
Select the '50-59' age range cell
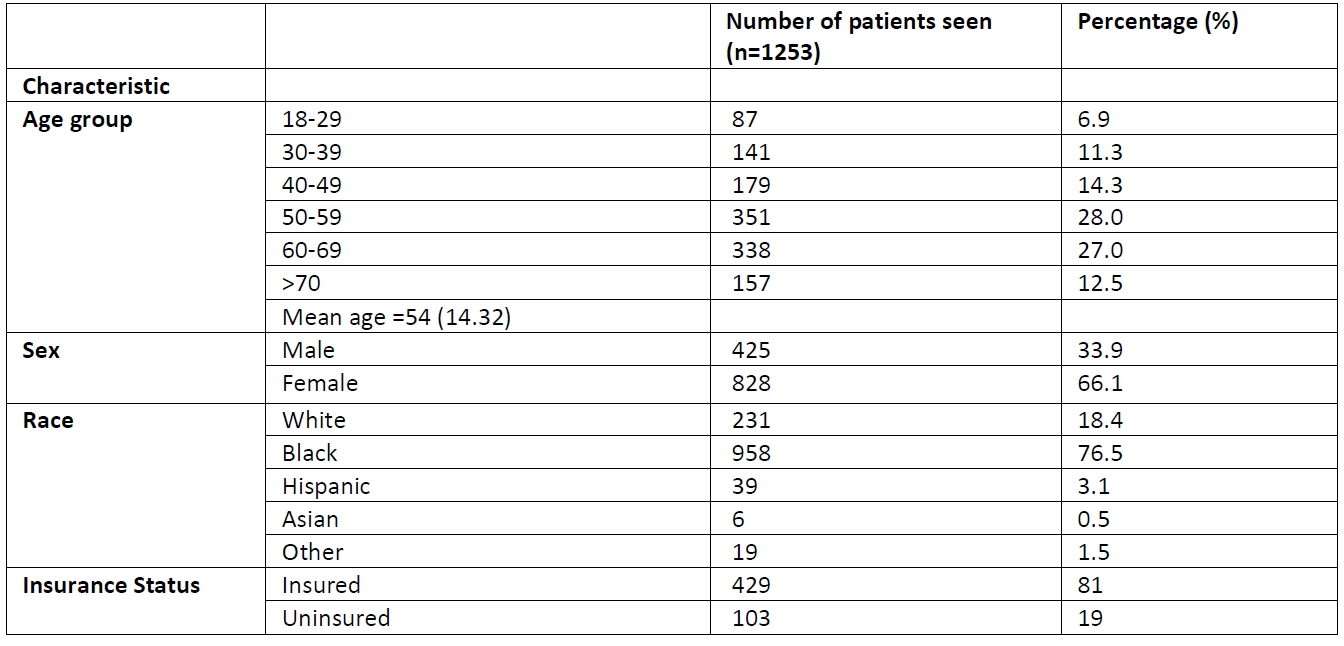click(313, 218)
